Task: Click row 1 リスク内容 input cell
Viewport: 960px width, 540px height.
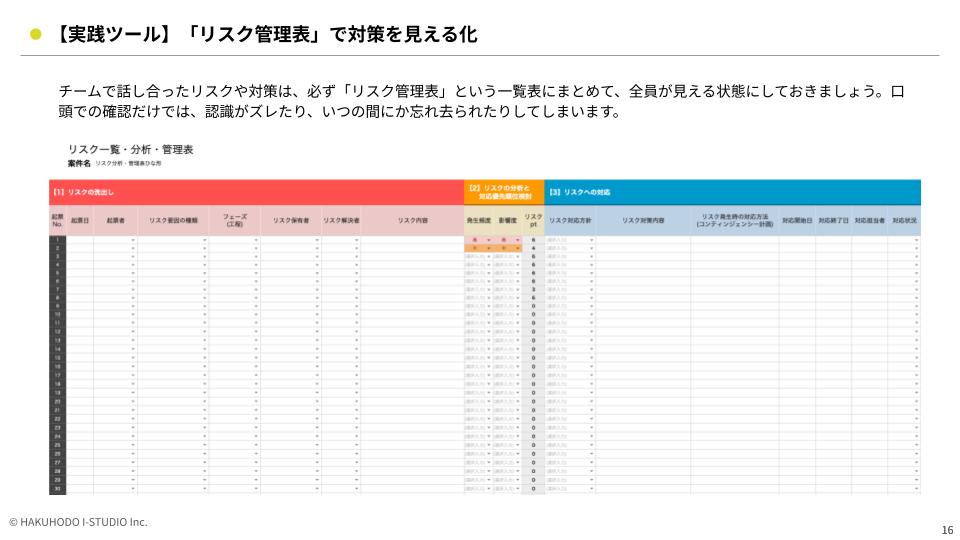Action: pos(412,240)
